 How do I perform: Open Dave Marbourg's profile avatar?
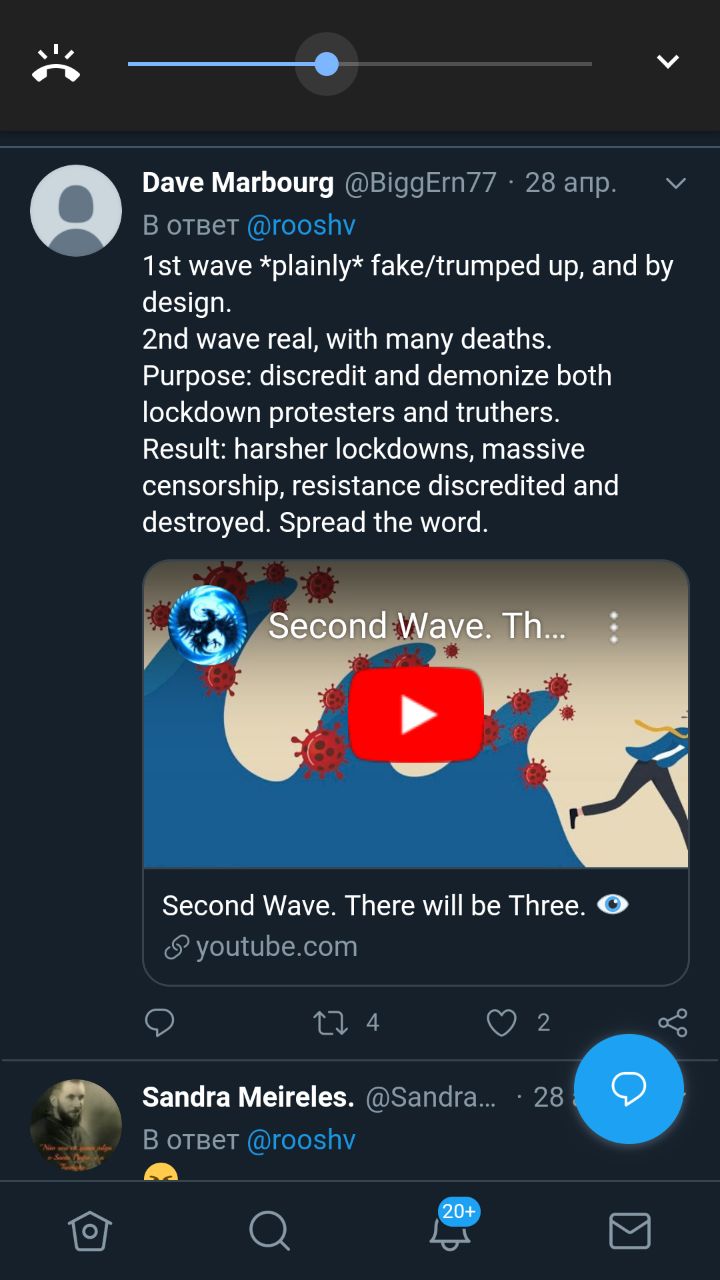tap(76, 210)
